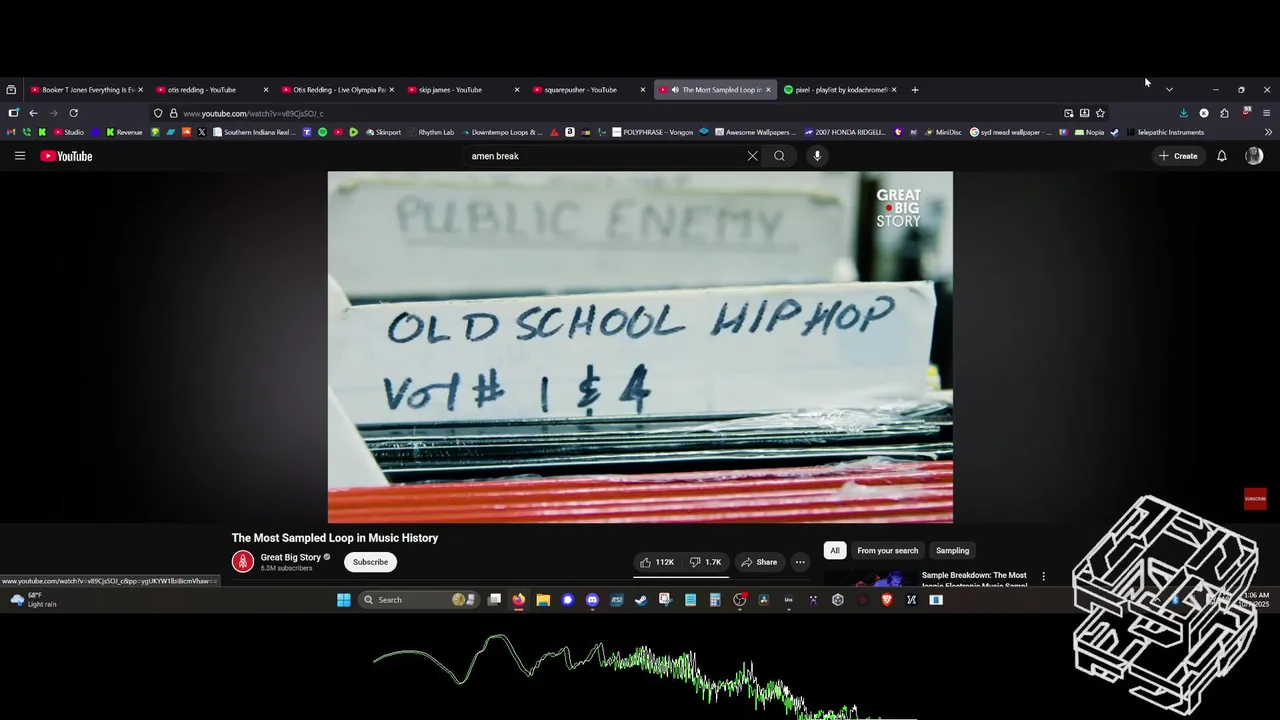Viewport: 1280px width, 720px height.
Task: Open Great Big Story channel name link
Action: click(291, 557)
